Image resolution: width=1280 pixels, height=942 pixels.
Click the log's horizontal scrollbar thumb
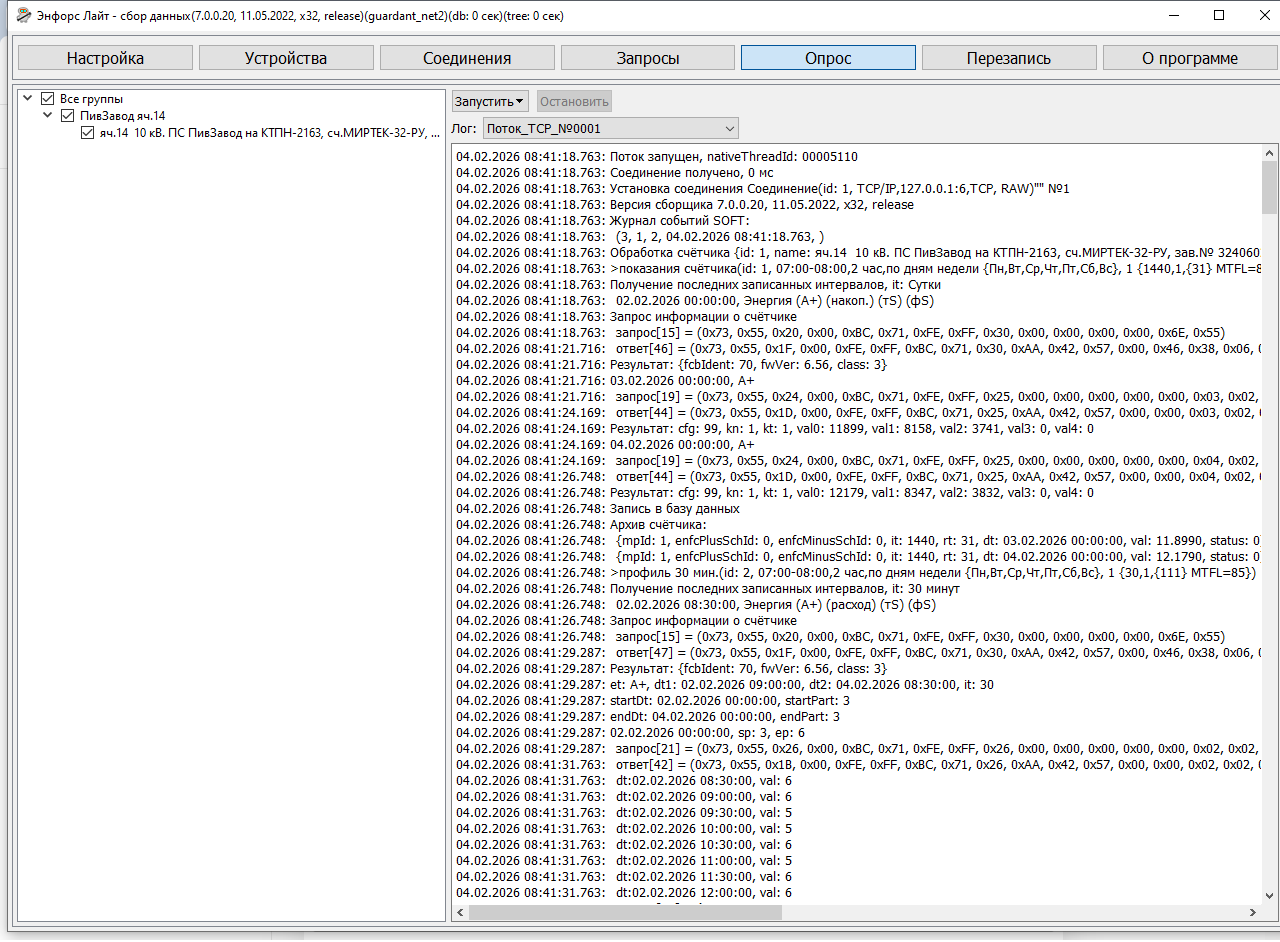pos(625,913)
